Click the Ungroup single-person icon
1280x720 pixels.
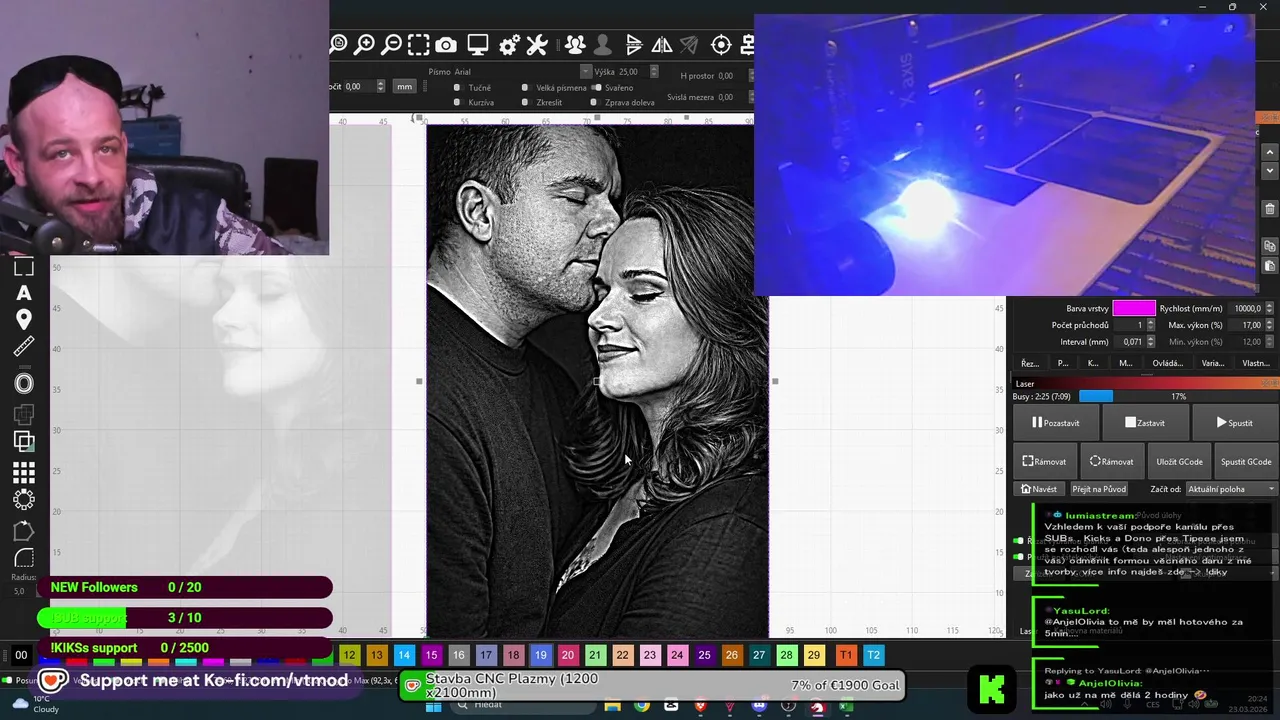coord(603,44)
